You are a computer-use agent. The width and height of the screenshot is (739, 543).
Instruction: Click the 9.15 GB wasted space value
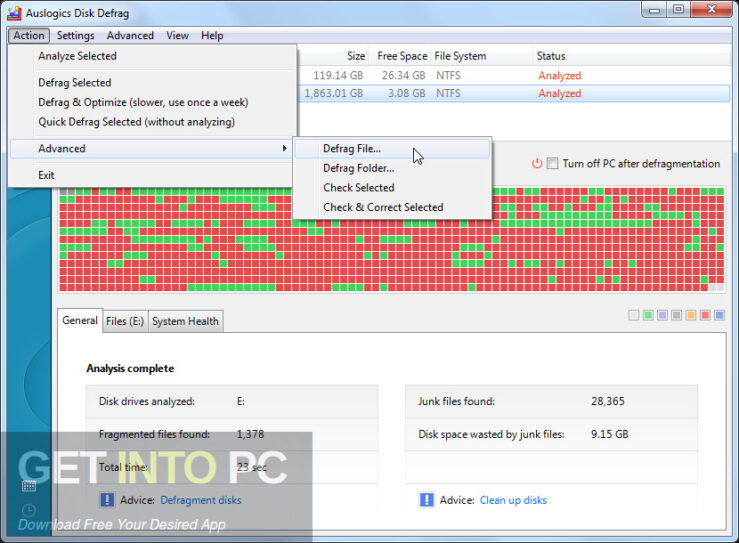click(x=609, y=434)
